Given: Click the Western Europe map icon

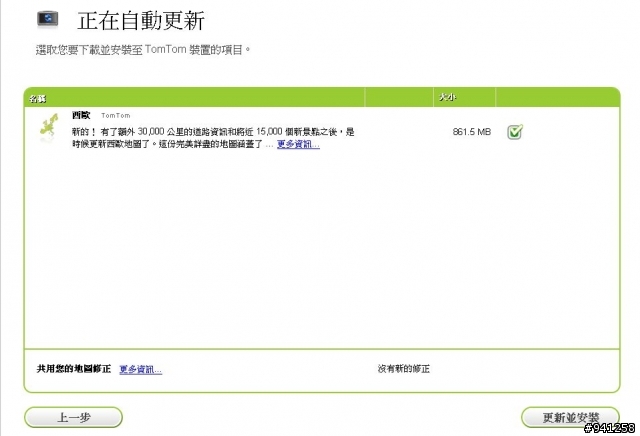Looking at the screenshot, I should [x=49, y=126].
